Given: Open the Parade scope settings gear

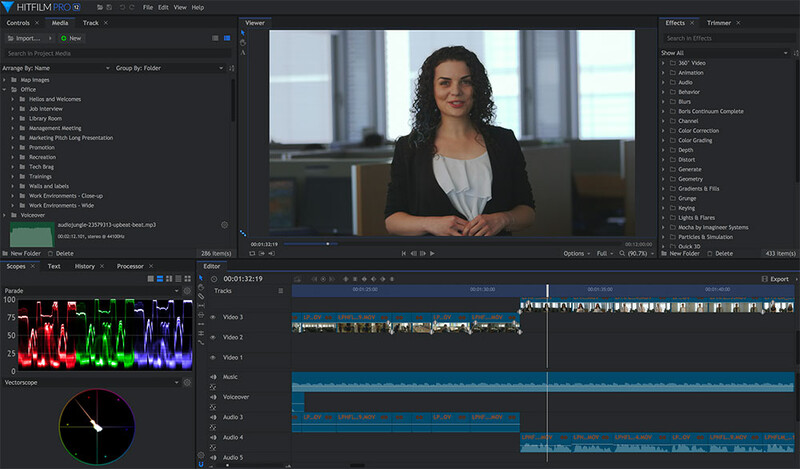Looking at the screenshot, I should point(187,291).
